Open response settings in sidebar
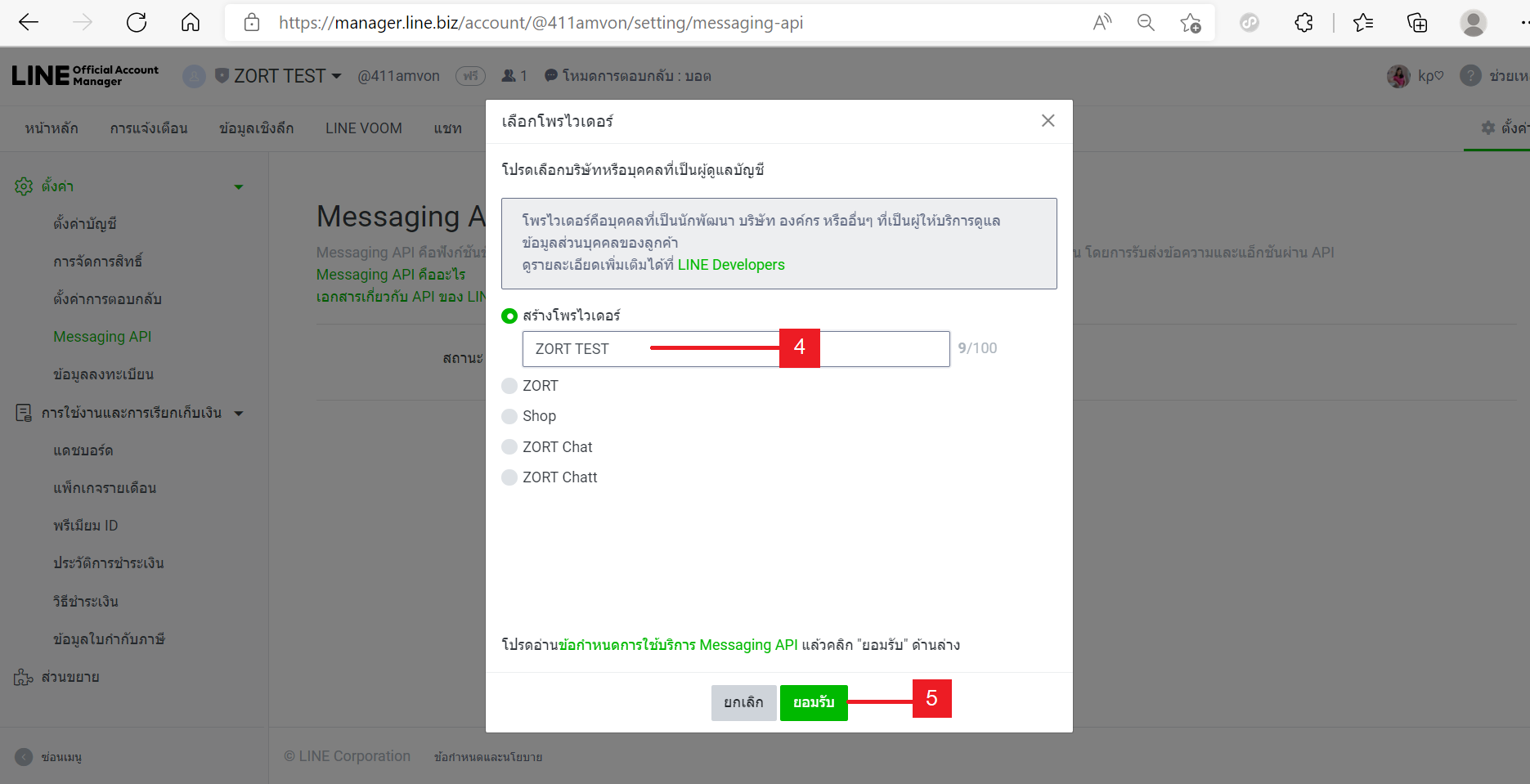Viewport: 1530px width, 784px height. tap(108, 298)
